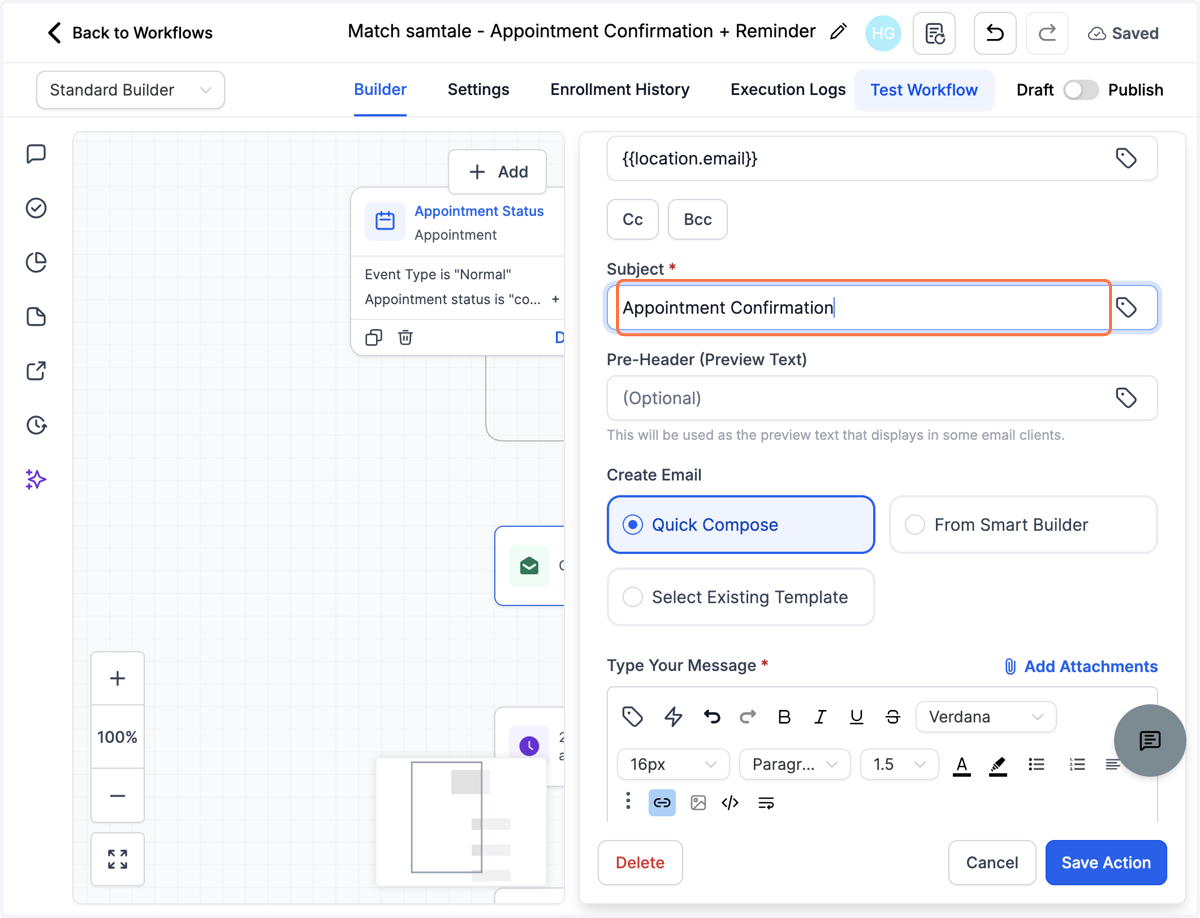1200x918 pixels.
Task: Open tag picker for location email field
Action: 1126,158
